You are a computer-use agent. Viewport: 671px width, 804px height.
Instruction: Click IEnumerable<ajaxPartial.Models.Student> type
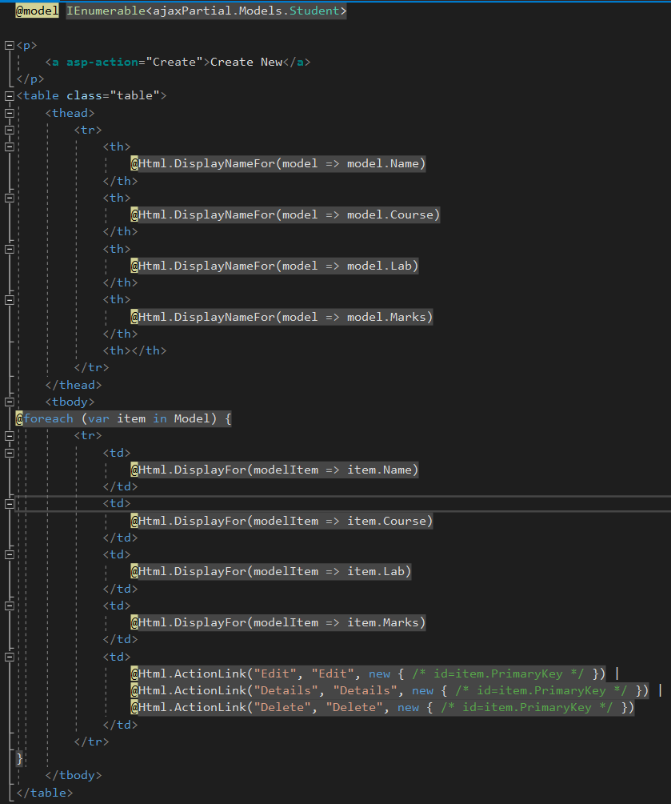coord(207,11)
